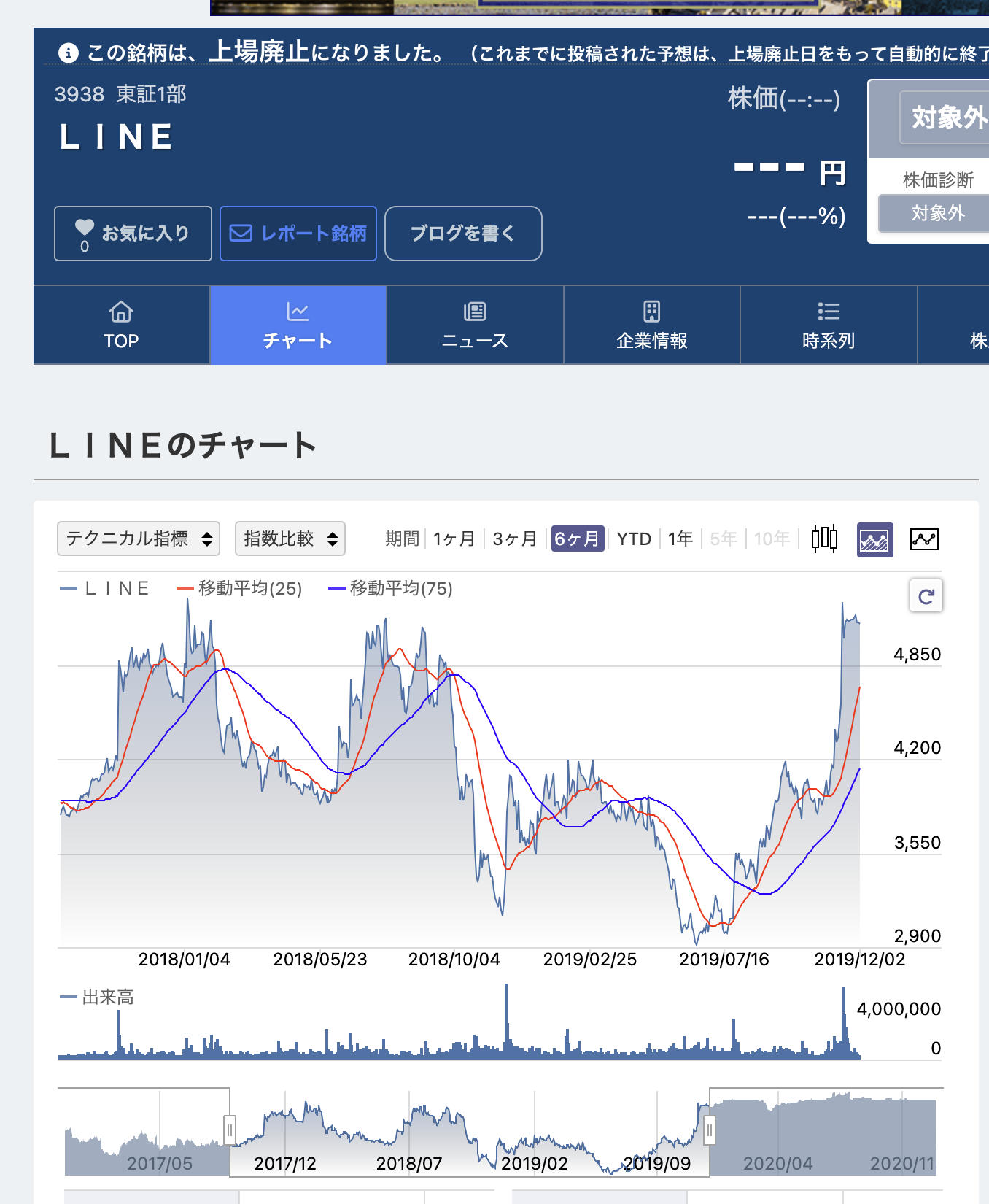
Task: Switch the period to YTD
Action: [633, 539]
